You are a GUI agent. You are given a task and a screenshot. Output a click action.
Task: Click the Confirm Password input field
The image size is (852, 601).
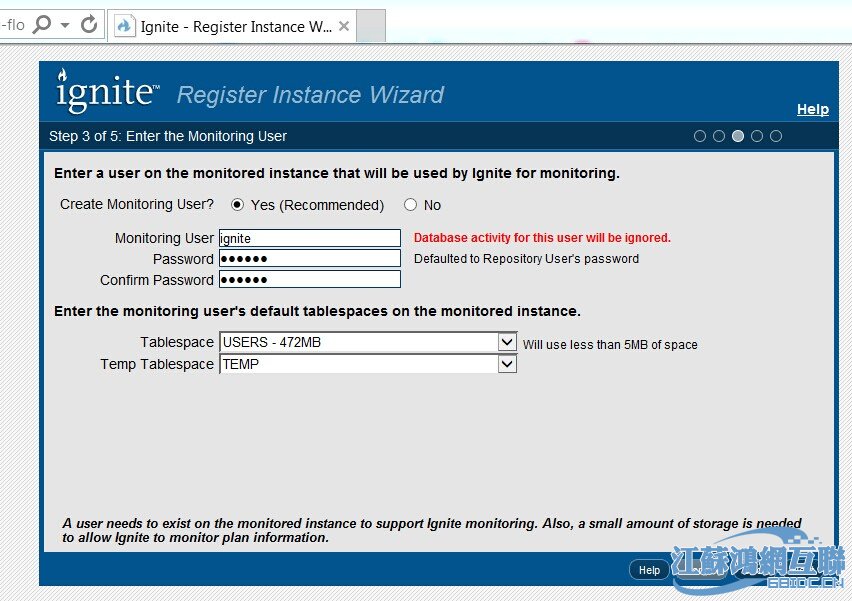point(310,279)
